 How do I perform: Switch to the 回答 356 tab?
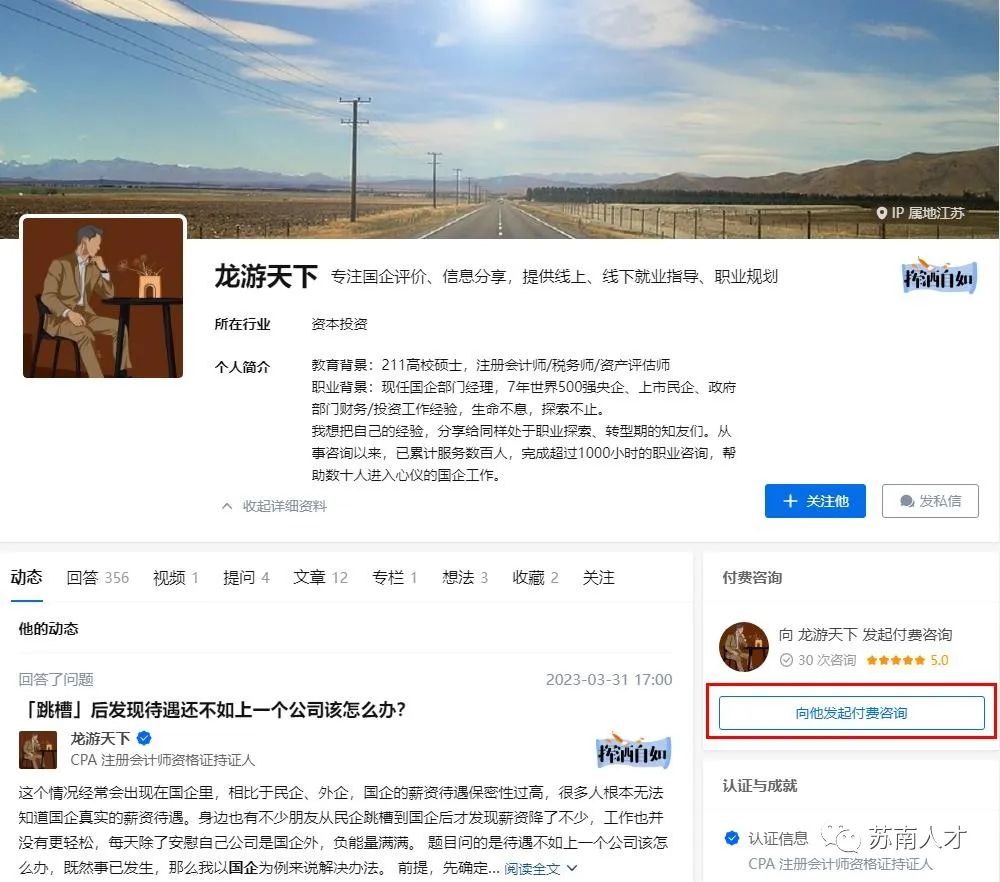point(98,578)
